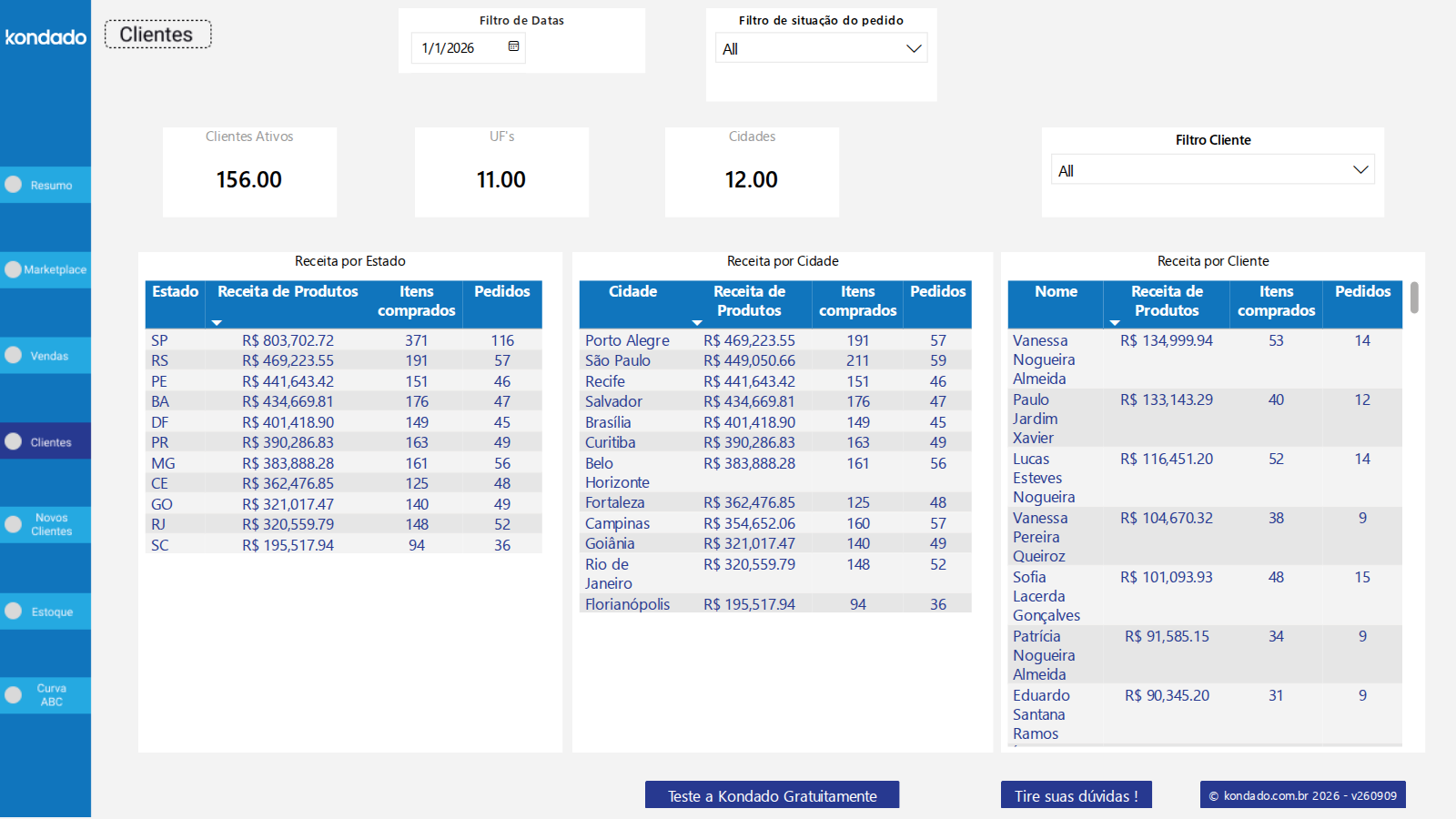
Task: Click the sort arrow under Receita de Produtos in the Estado table
Action: click(x=217, y=323)
